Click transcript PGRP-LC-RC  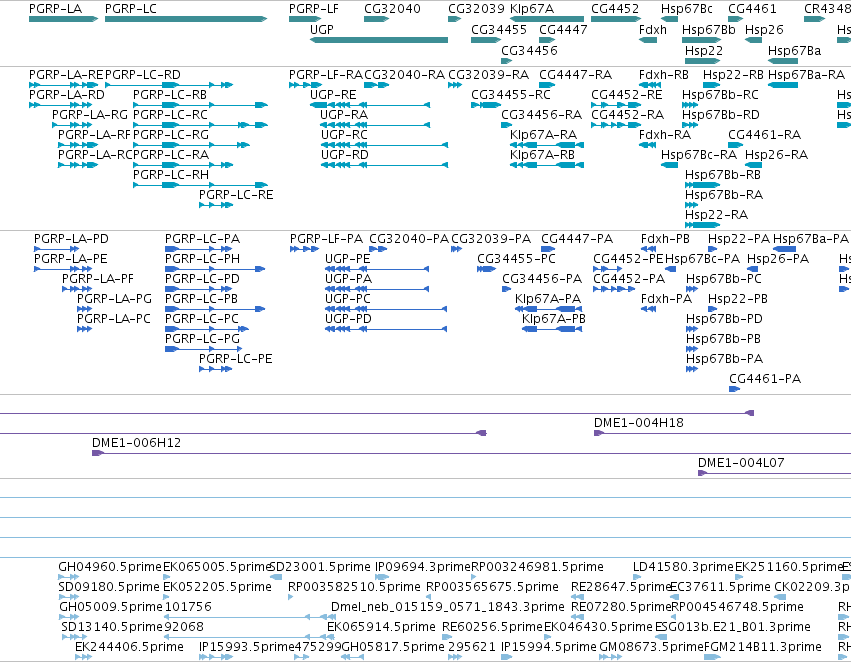click(200, 125)
